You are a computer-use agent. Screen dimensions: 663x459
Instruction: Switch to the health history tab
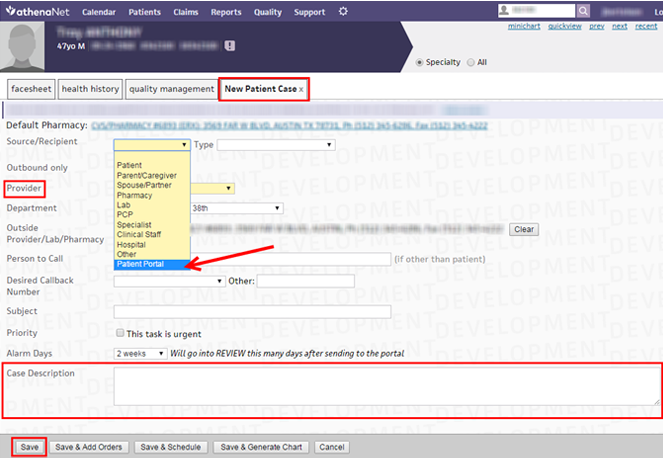[90, 89]
